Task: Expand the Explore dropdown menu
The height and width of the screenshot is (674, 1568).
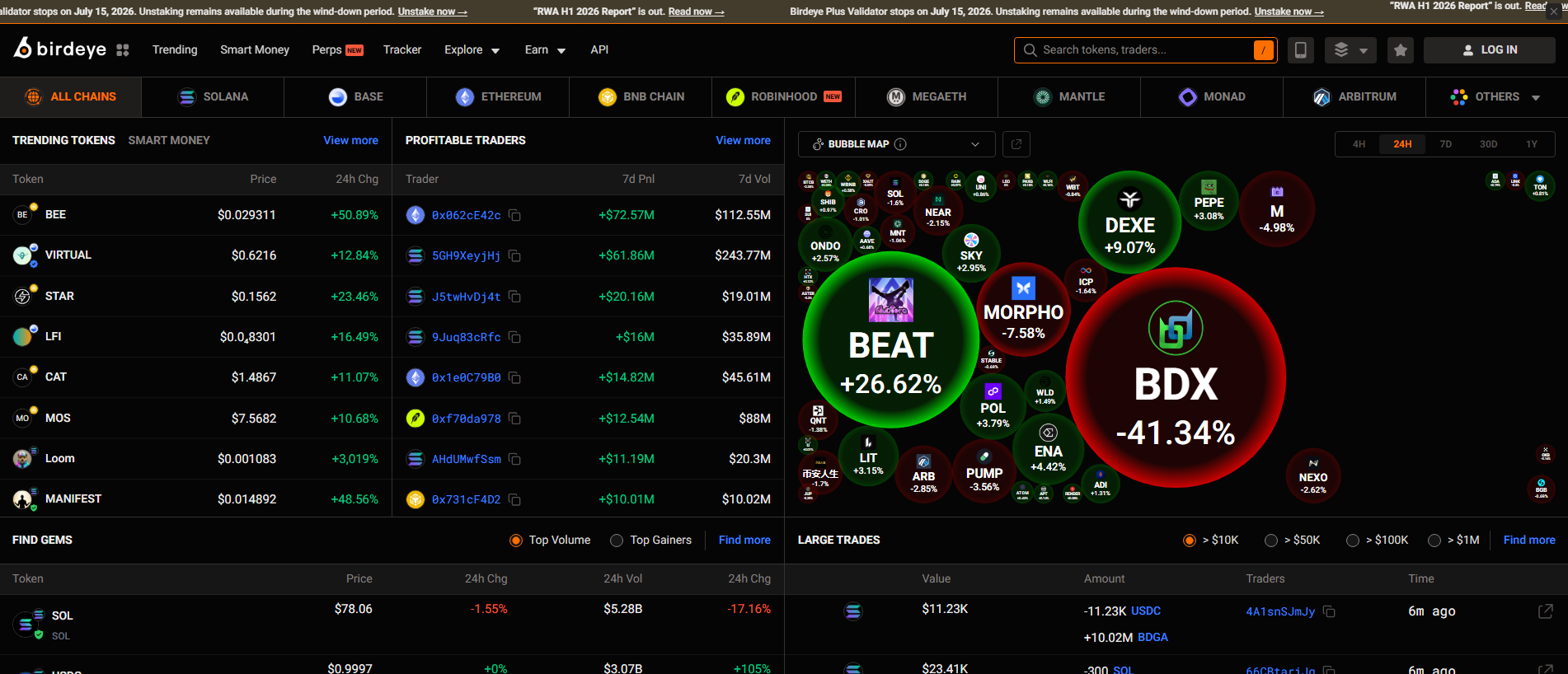Action: (x=472, y=50)
